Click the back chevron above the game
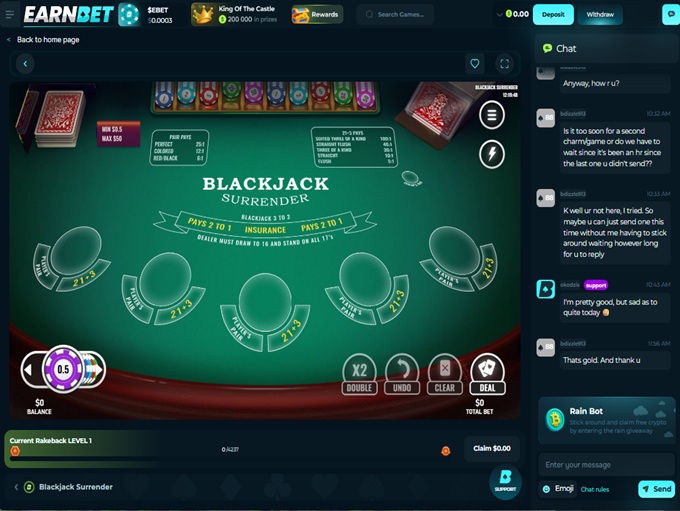This screenshot has height=511, width=680. [x=25, y=64]
